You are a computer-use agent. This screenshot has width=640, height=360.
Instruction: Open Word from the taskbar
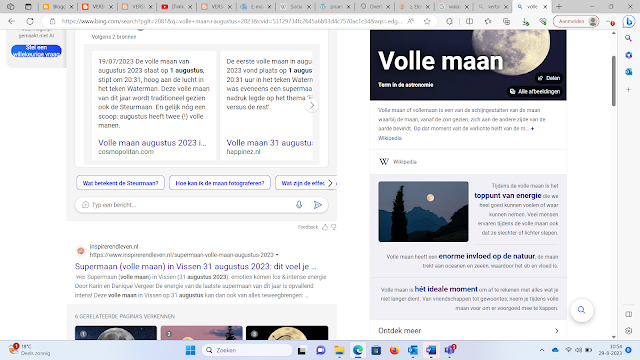click(x=431, y=350)
